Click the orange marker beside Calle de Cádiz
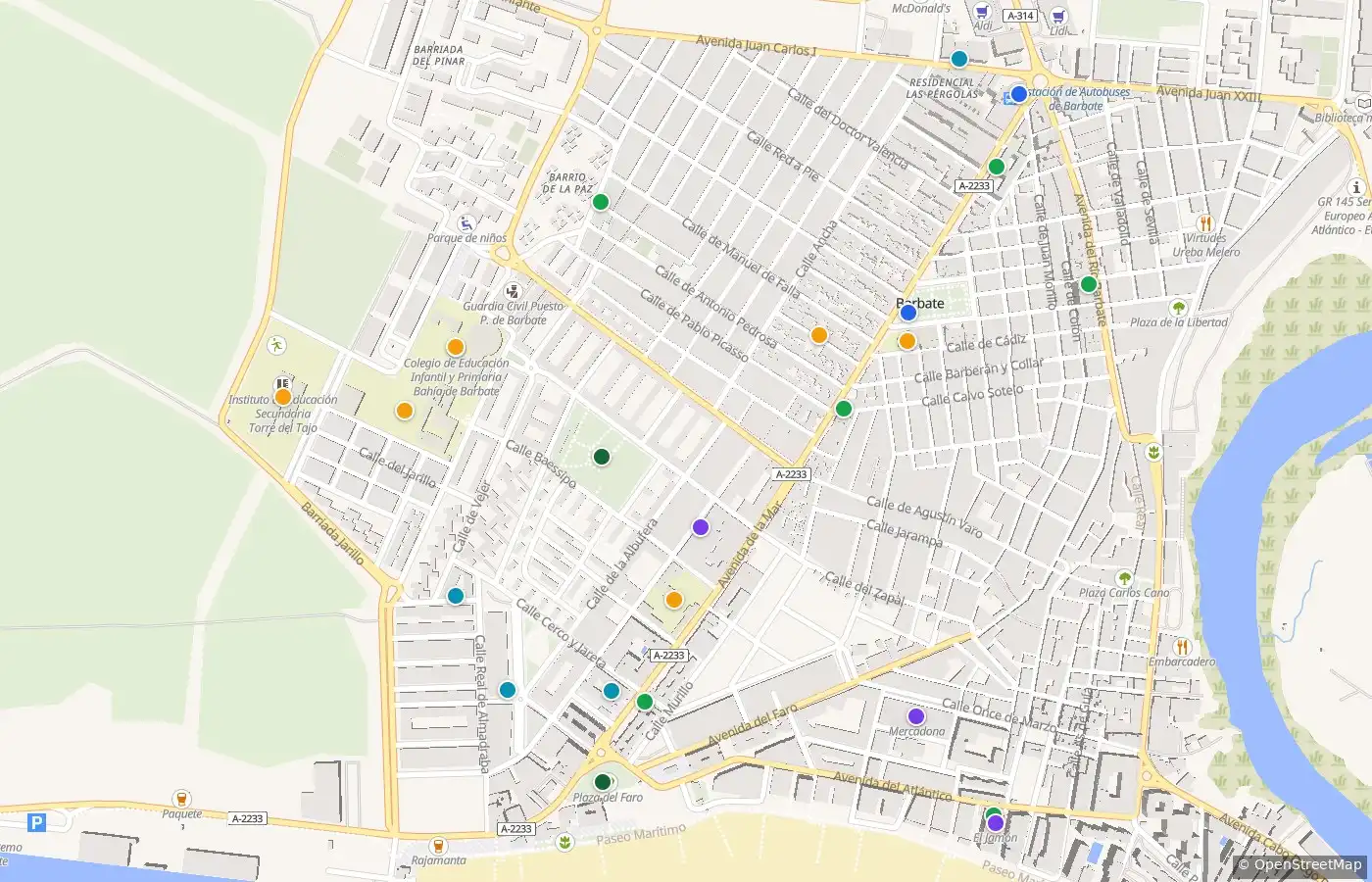This screenshot has height=882, width=1372. pyautogui.click(x=907, y=341)
